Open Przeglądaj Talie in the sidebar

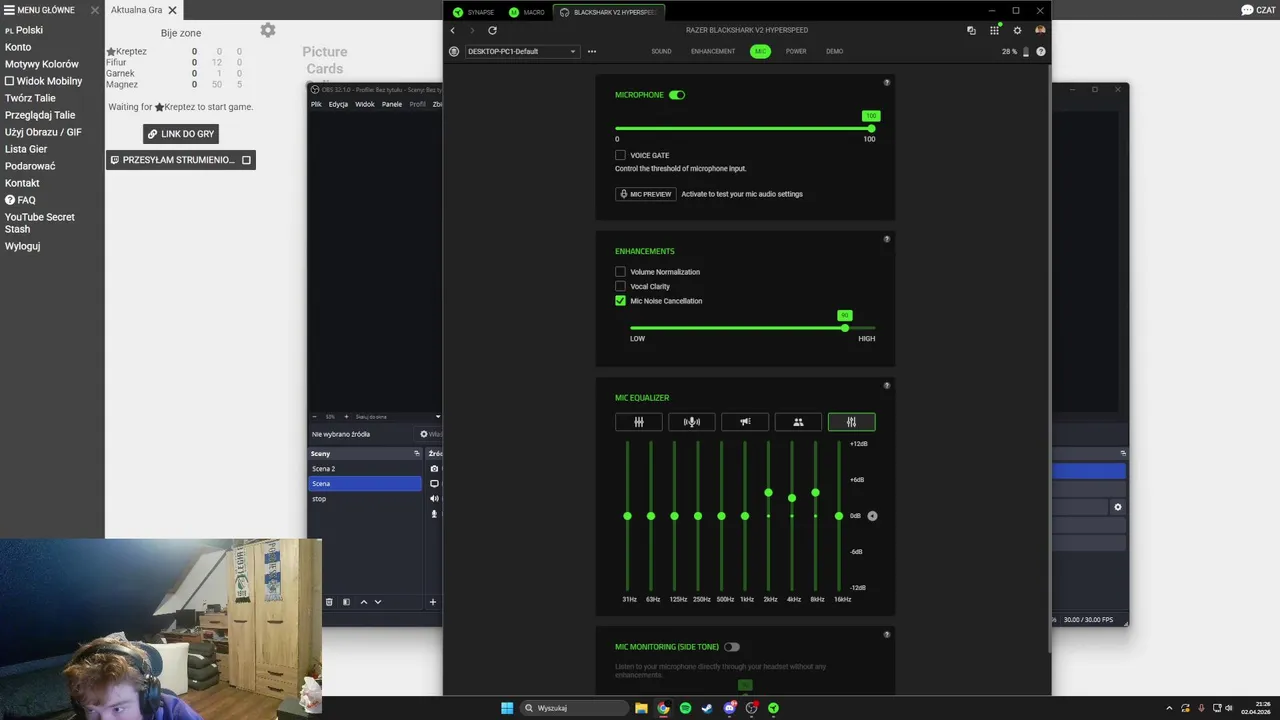[x=40, y=115]
